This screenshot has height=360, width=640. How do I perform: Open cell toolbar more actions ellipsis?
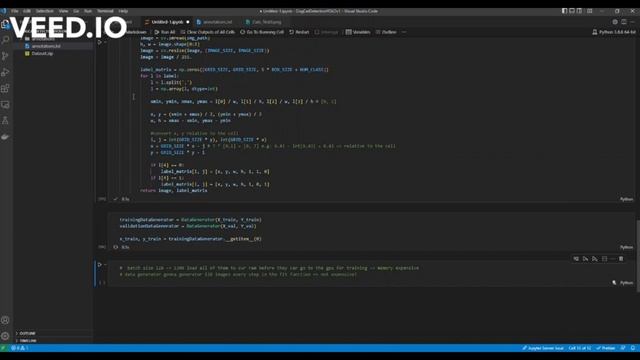(x=613, y=259)
